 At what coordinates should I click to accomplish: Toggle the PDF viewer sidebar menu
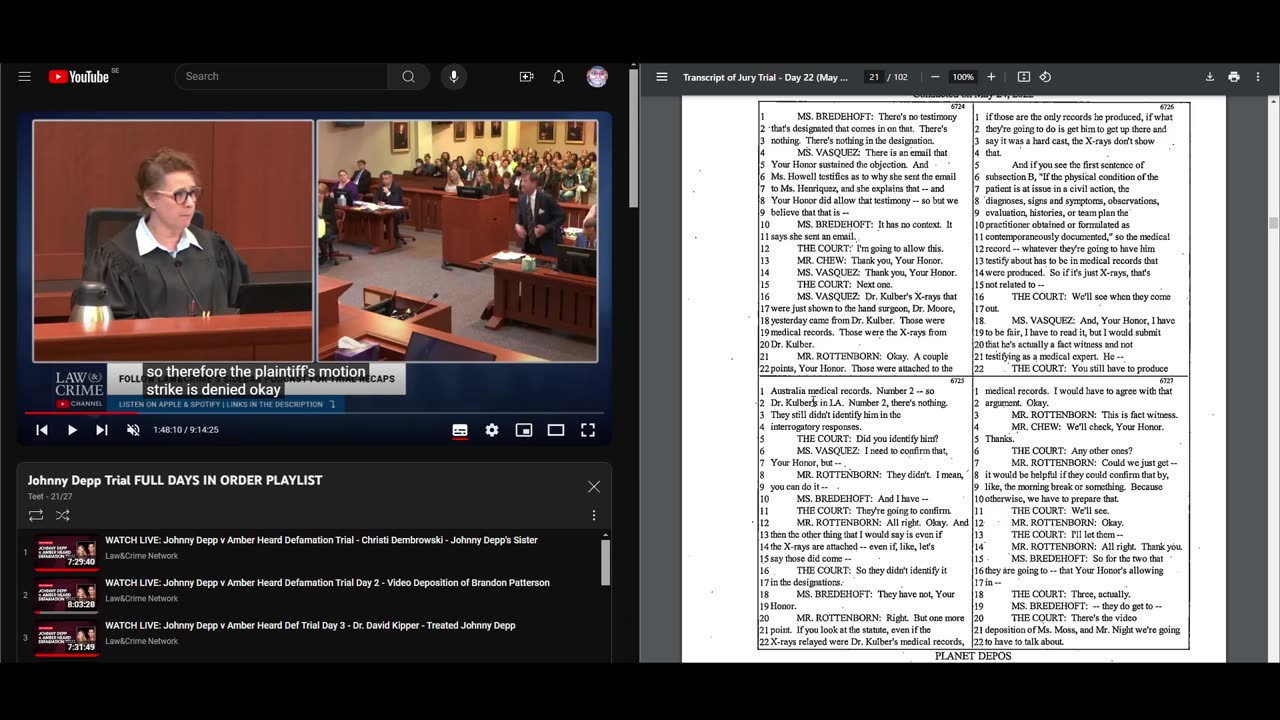point(662,77)
